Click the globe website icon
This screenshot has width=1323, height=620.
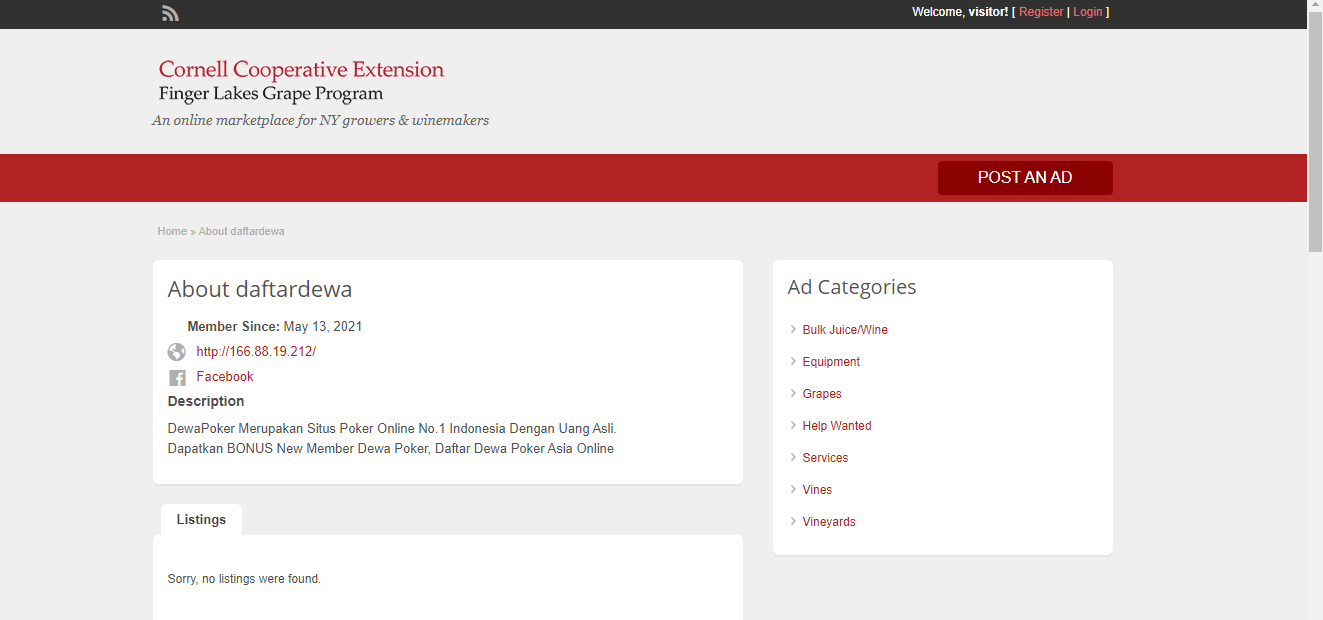coord(177,352)
